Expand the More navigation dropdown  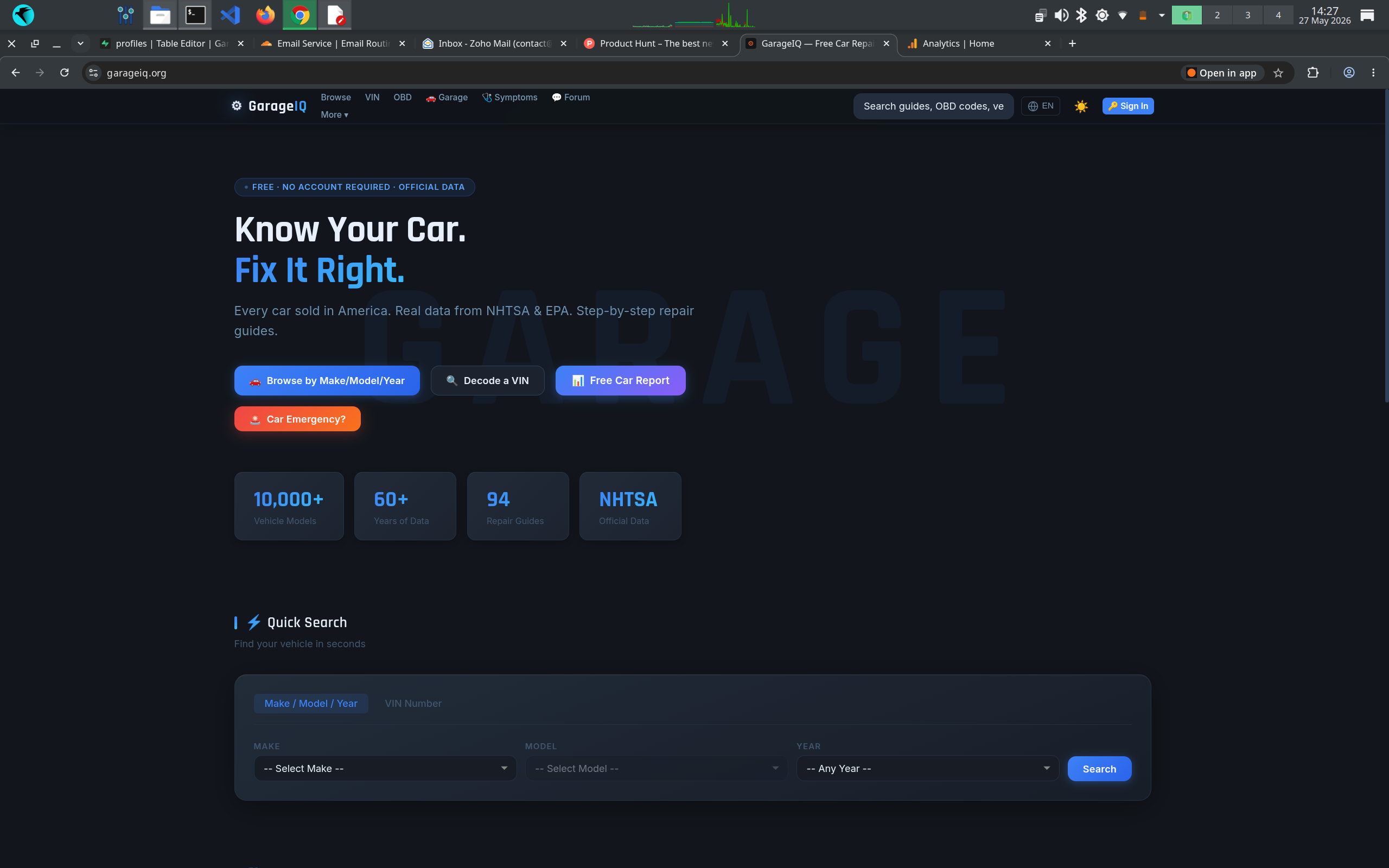pos(335,115)
